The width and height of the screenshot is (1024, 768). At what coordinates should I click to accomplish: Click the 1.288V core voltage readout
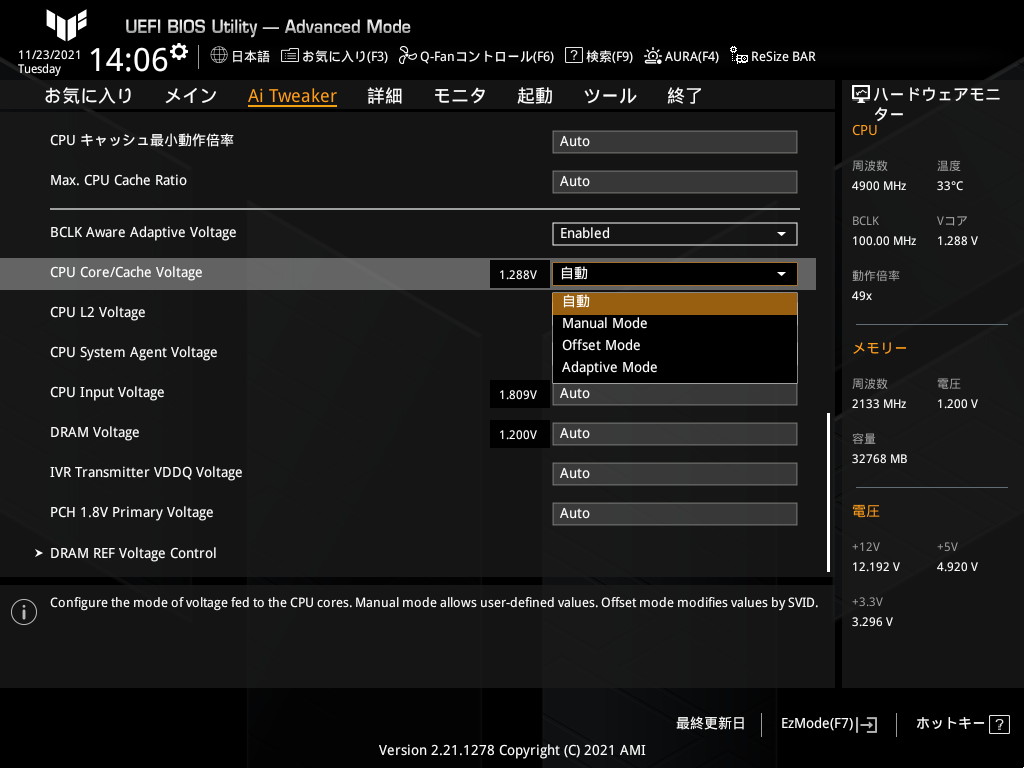(x=519, y=274)
